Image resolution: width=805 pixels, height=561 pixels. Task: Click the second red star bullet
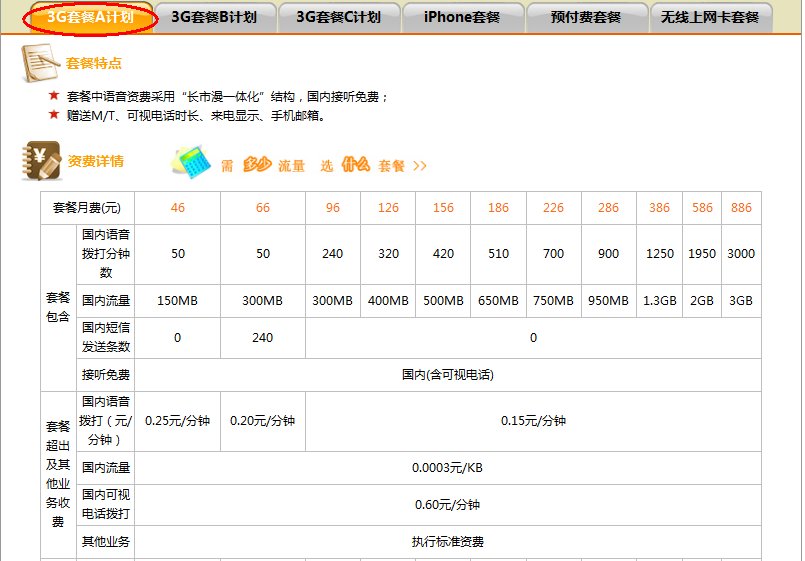tap(54, 114)
